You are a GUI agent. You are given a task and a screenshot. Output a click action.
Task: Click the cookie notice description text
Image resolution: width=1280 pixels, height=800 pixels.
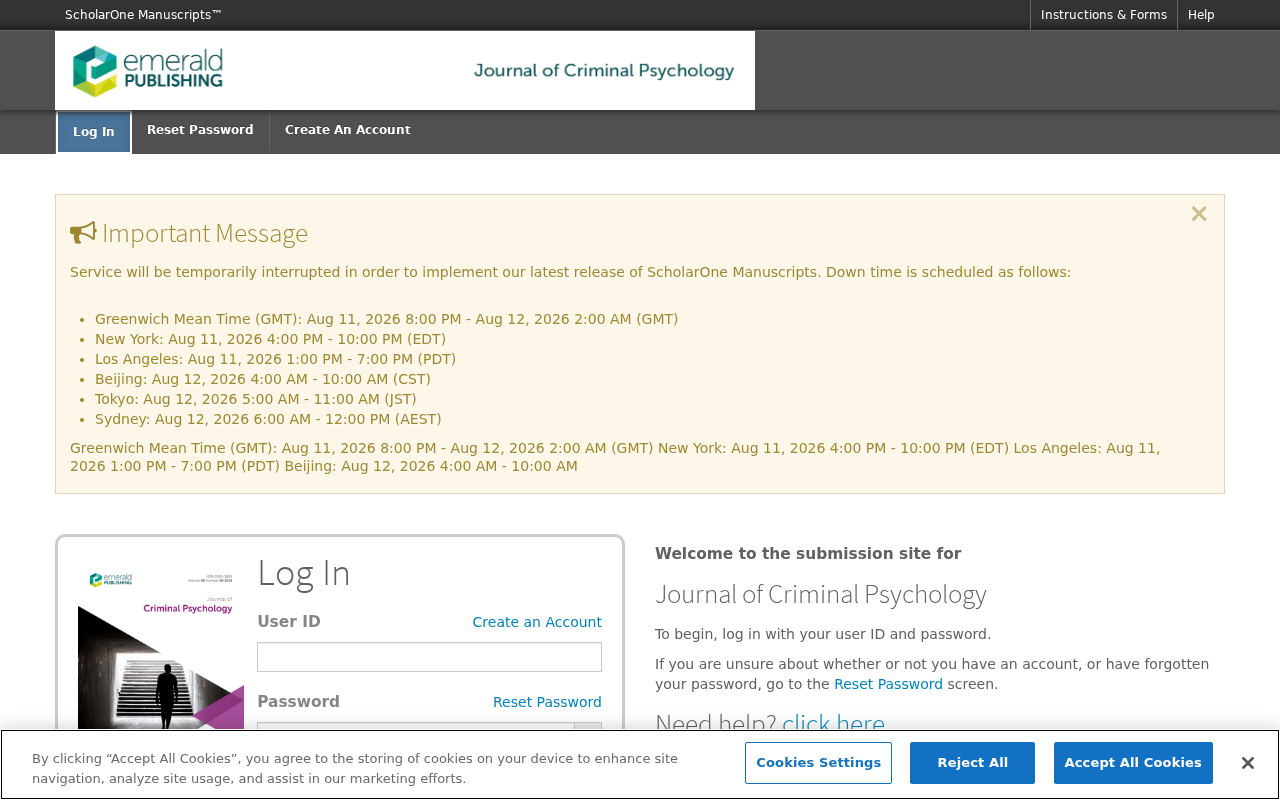pyautogui.click(x=355, y=768)
